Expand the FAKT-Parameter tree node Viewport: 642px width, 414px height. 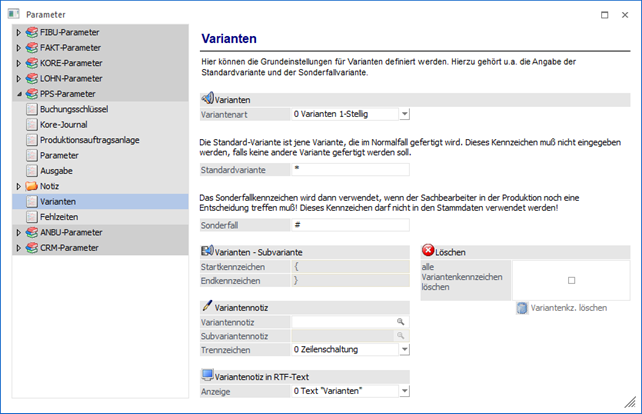18,48
